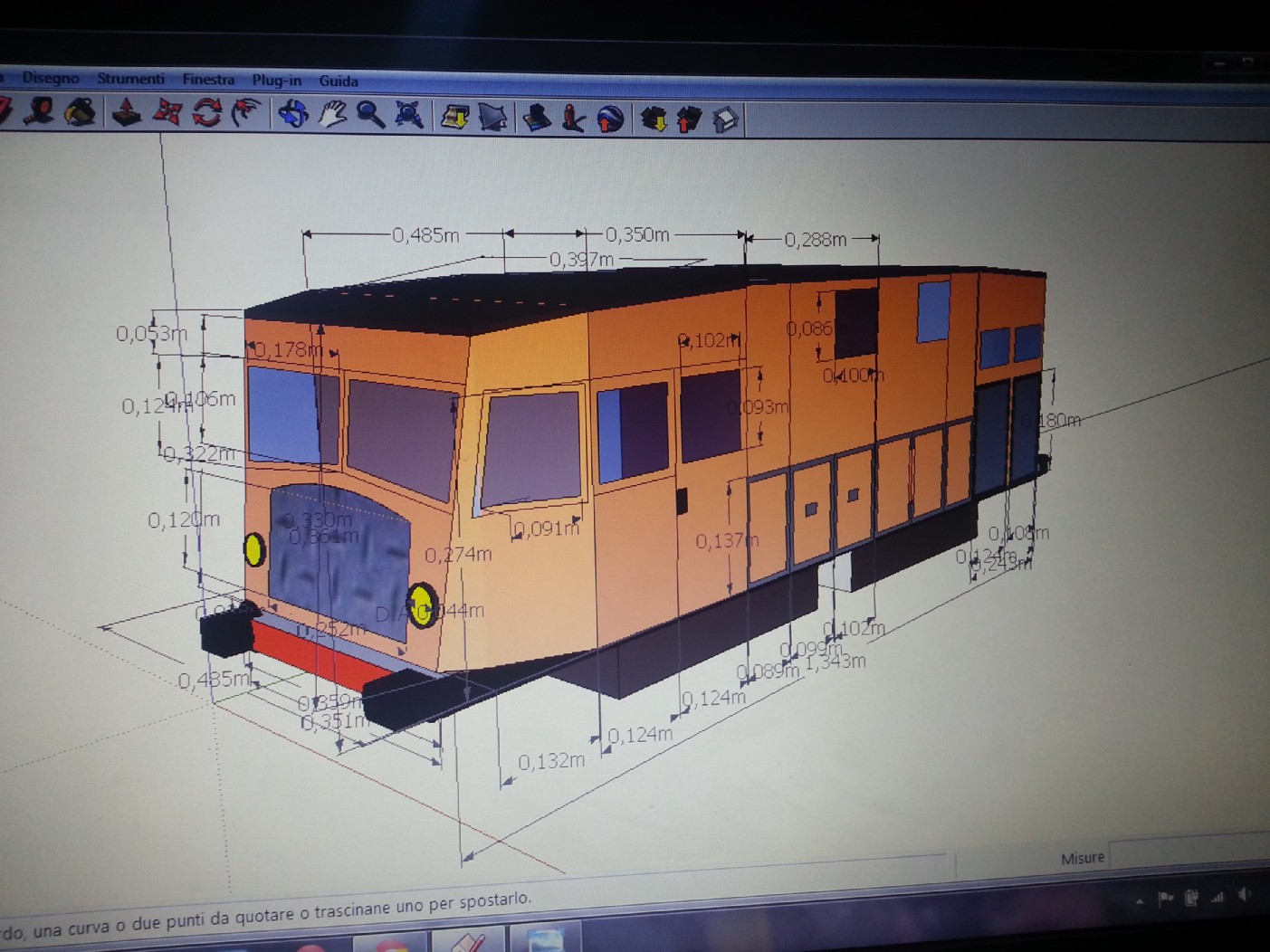The width and height of the screenshot is (1270, 952).
Task: Click the Zoom Extents icon
Action: tap(409, 116)
